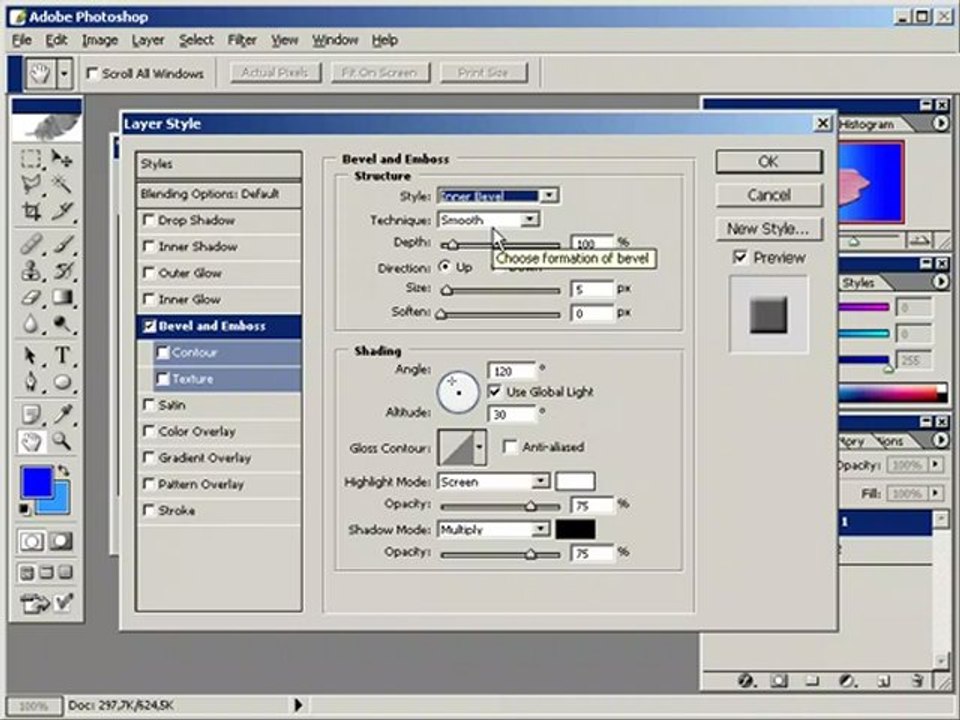Select the Zoom tool
The width and height of the screenshot is (960, 720).
62,441
